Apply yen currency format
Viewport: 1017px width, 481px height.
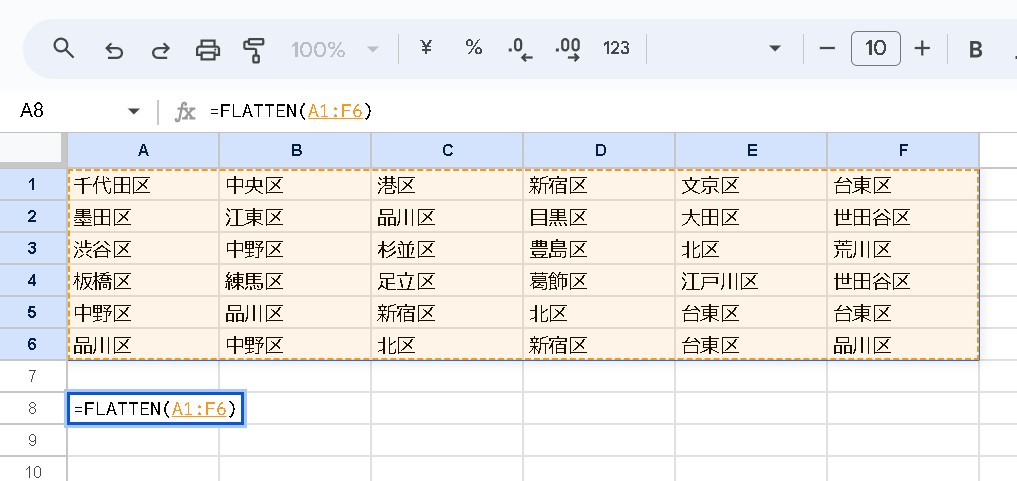(x=426, y=48)
